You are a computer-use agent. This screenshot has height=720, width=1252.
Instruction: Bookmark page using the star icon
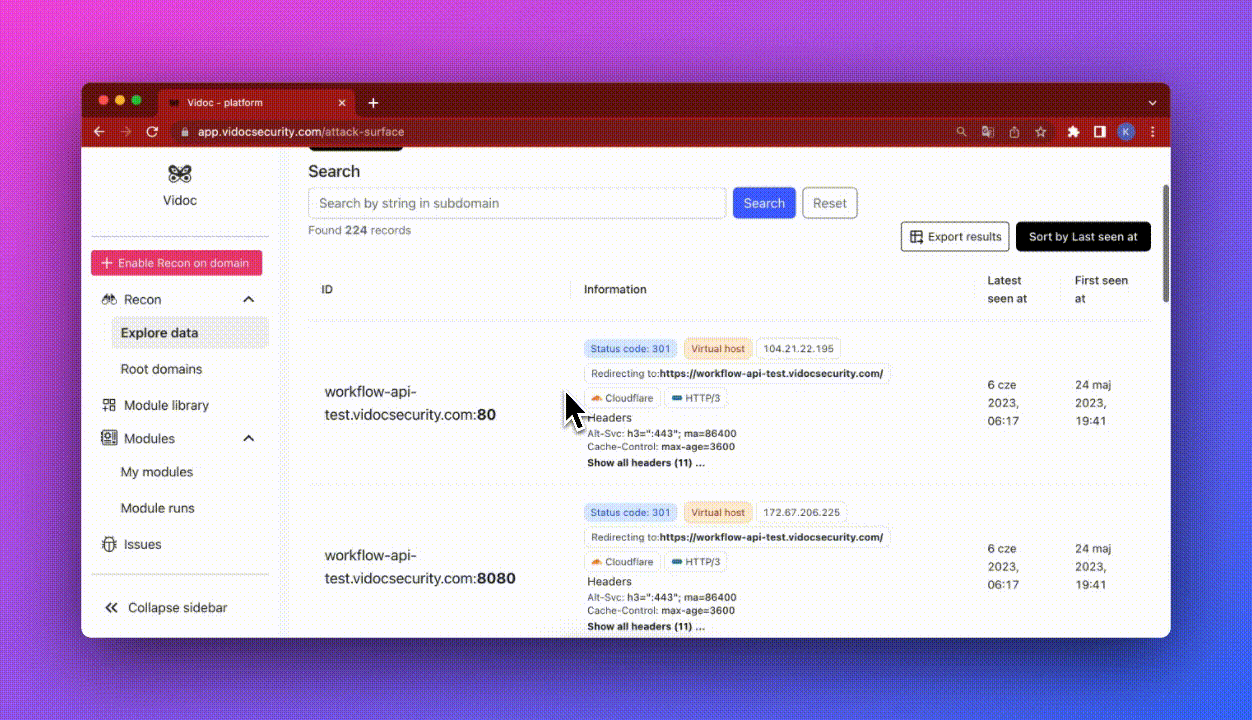[x=1040, y=132]
